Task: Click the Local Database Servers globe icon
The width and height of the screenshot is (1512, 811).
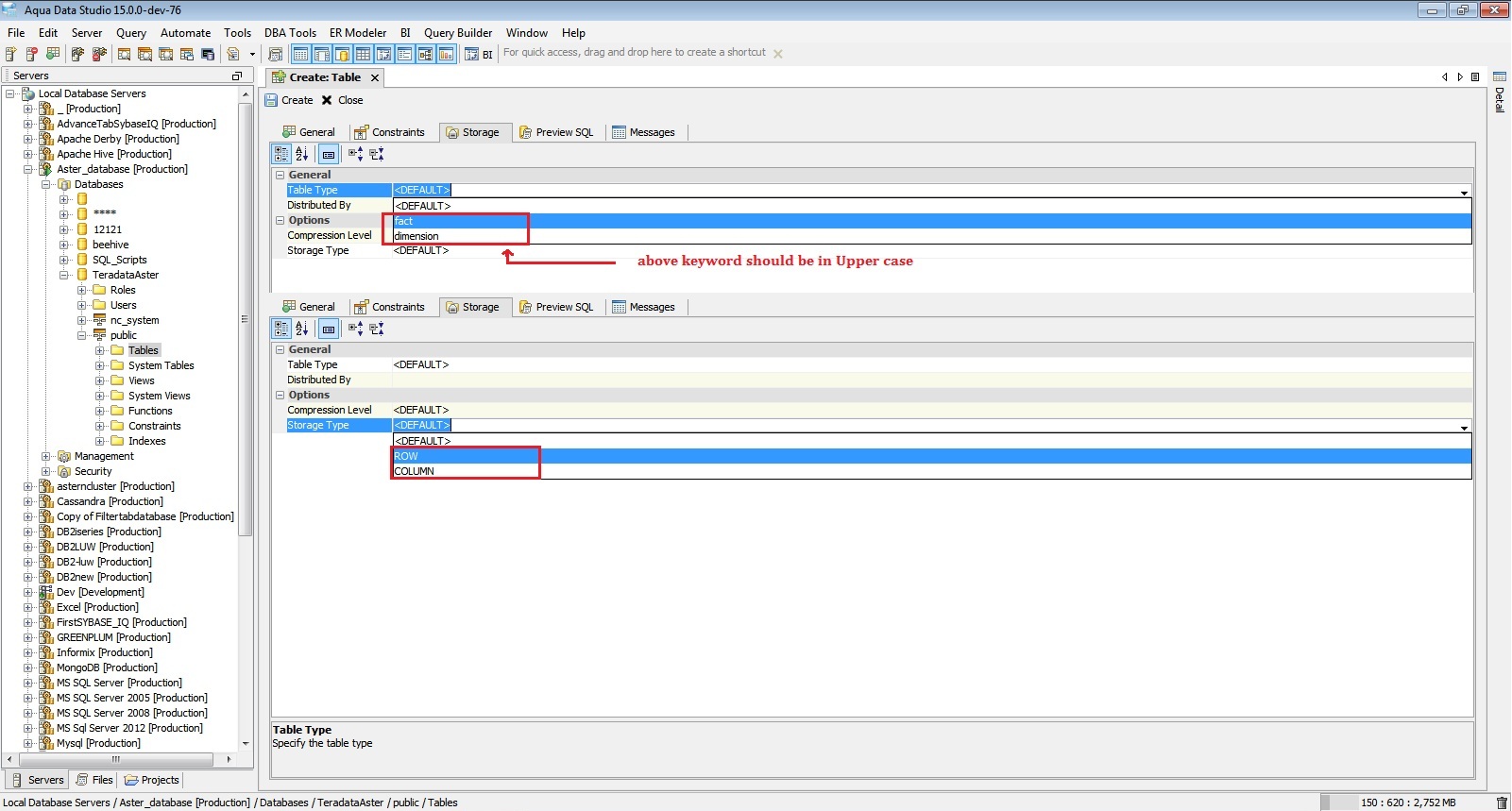Action: tap(27, 93)
